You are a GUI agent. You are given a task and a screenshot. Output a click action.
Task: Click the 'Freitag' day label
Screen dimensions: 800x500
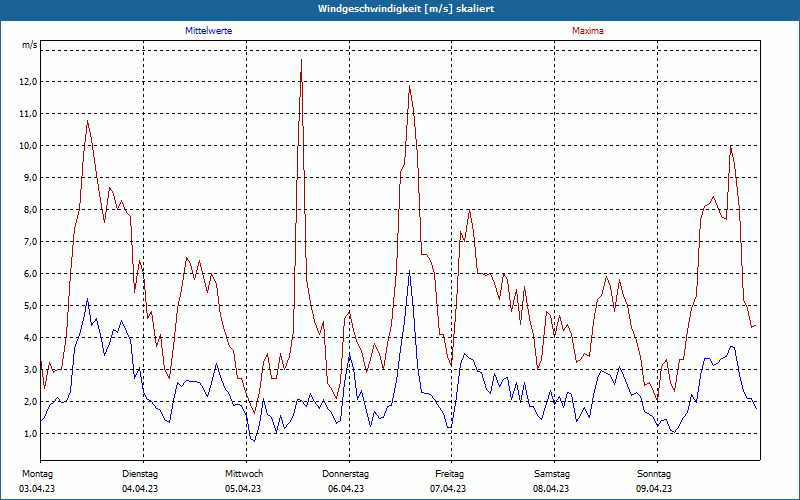449,474
